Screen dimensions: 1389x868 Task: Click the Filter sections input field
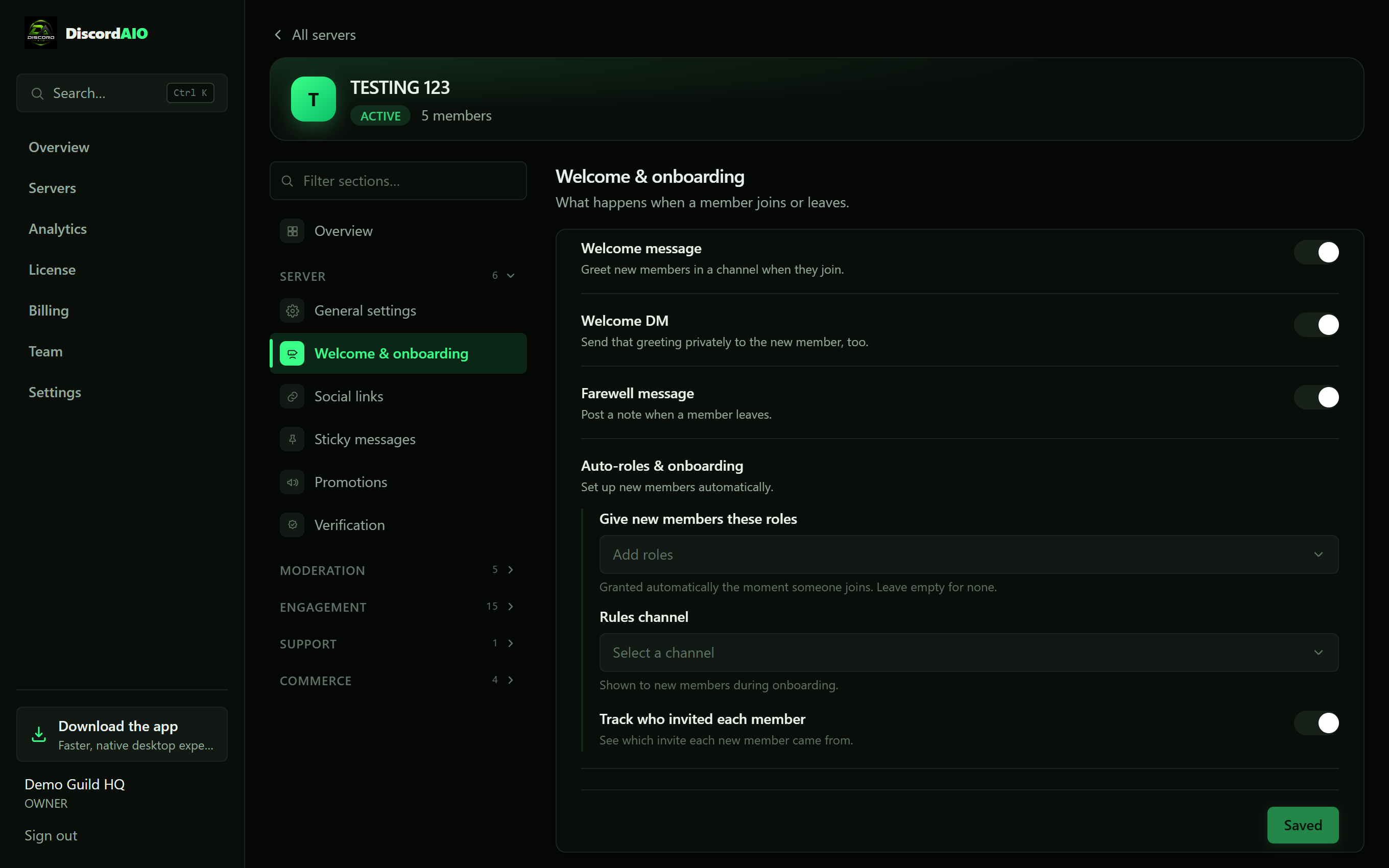(398, 181)
